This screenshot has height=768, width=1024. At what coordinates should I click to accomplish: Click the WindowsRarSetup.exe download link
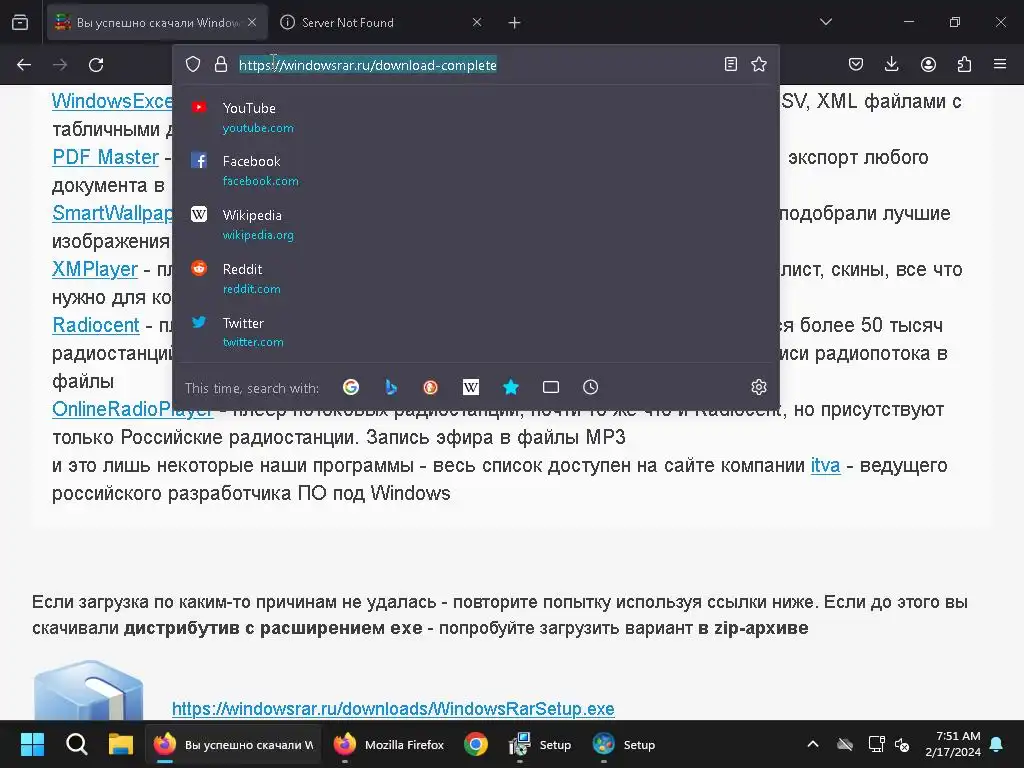(x=393, y=709)
